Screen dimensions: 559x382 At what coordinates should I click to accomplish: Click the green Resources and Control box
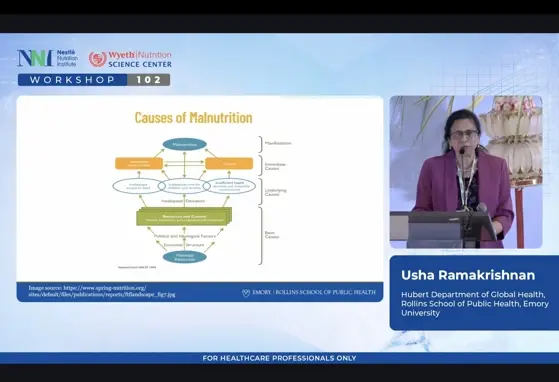point(184,216)
